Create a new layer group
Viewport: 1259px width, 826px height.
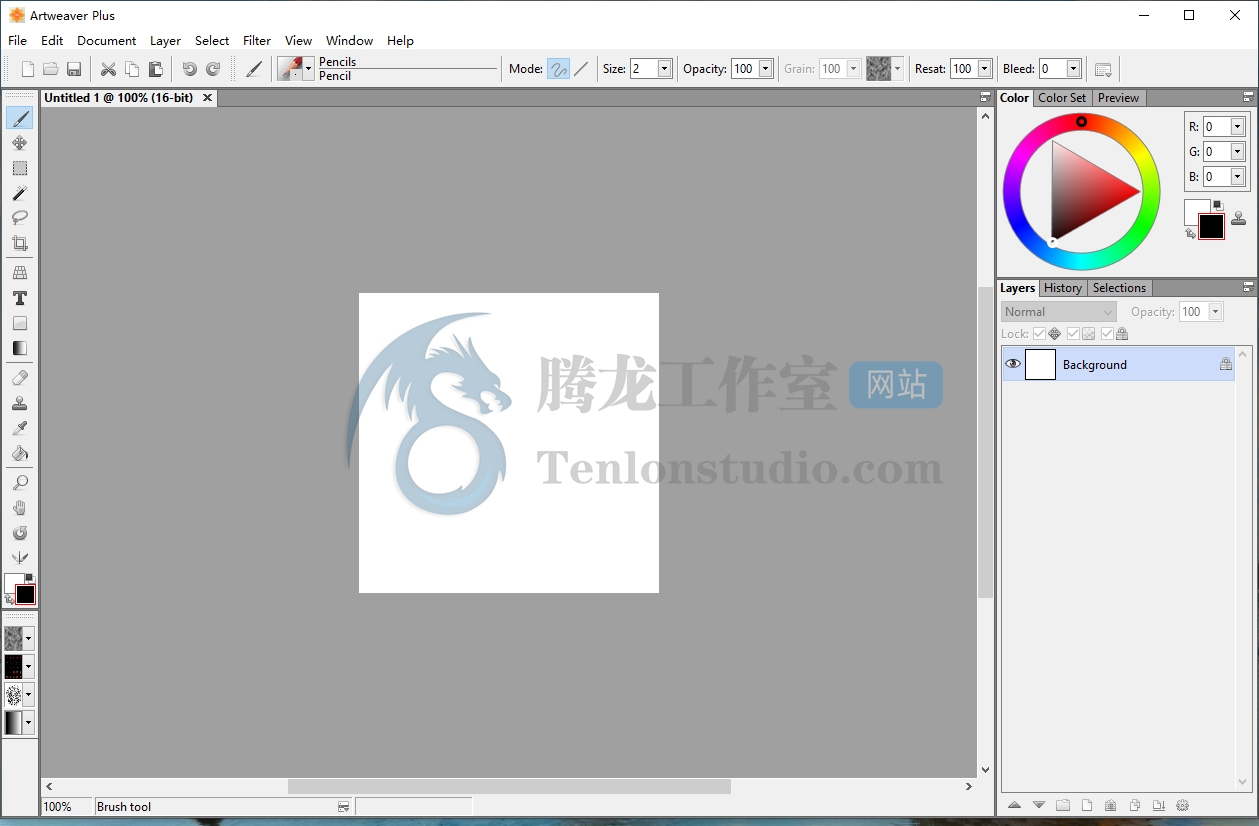point(1063,805)
